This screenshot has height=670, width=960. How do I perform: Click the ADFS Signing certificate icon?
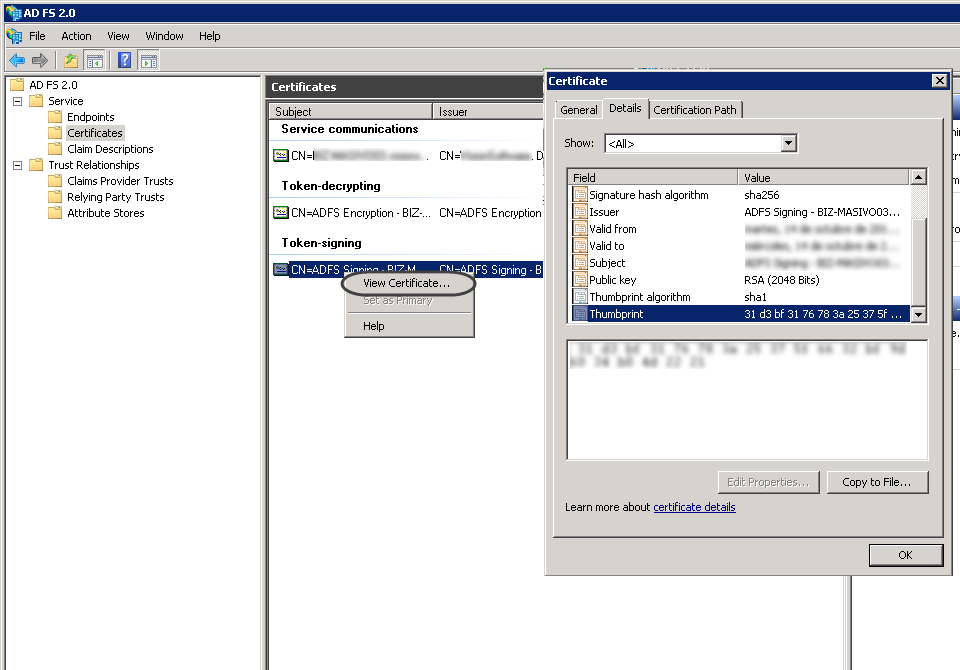pos(280,269)
